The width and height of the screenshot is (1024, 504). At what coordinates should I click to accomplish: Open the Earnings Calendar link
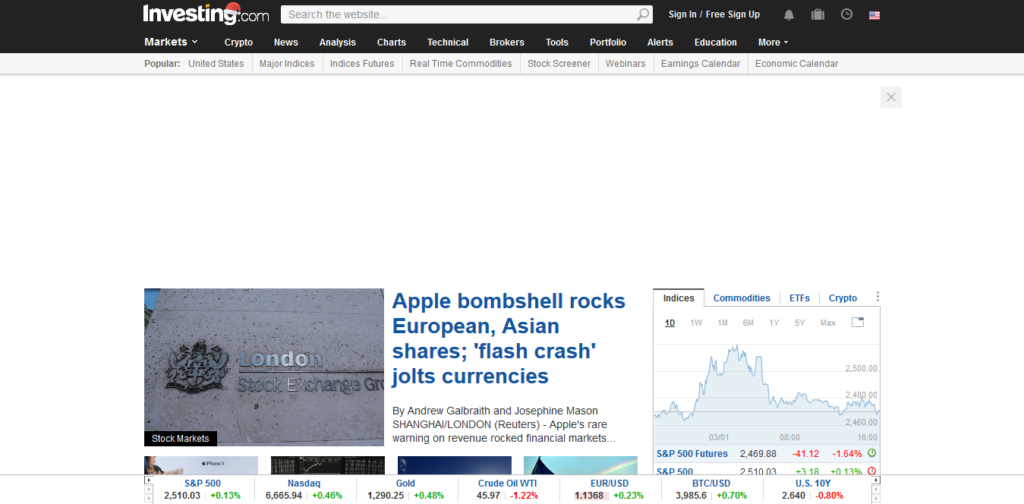click(x=701, y=63)
